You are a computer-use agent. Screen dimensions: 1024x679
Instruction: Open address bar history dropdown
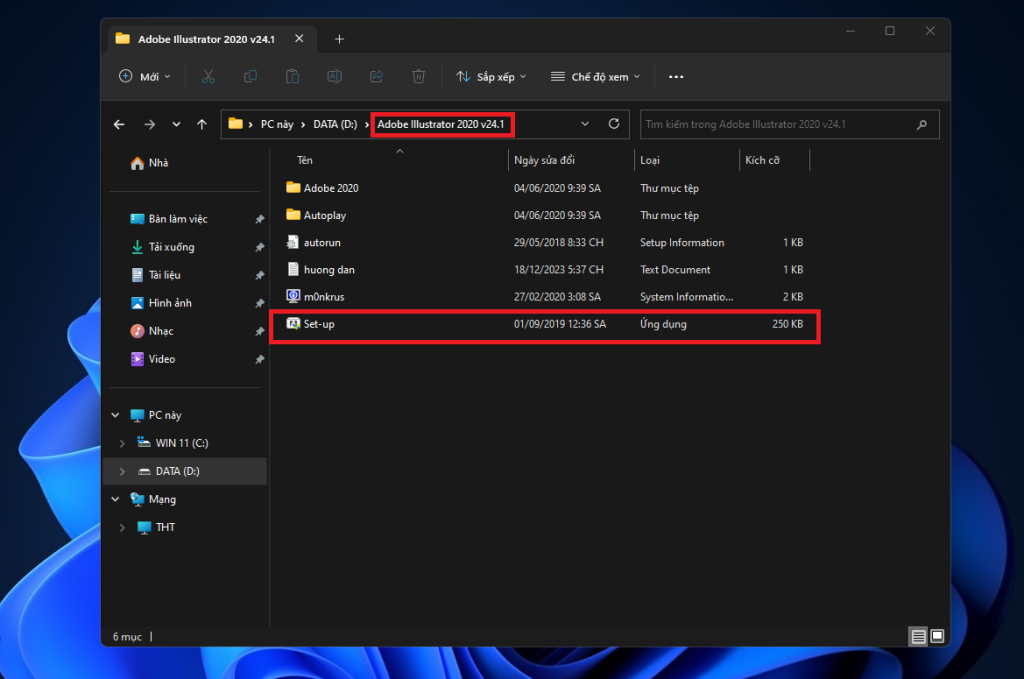click(585, 123)
